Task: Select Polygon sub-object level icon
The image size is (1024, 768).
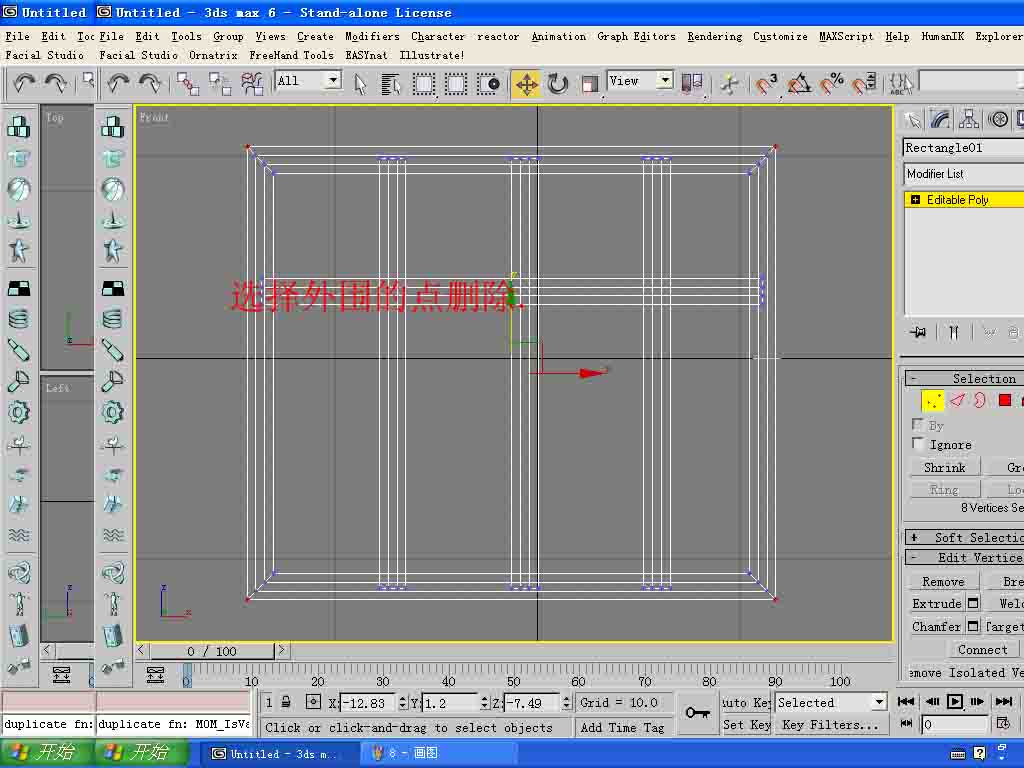Action: [x=1005, y=400]
